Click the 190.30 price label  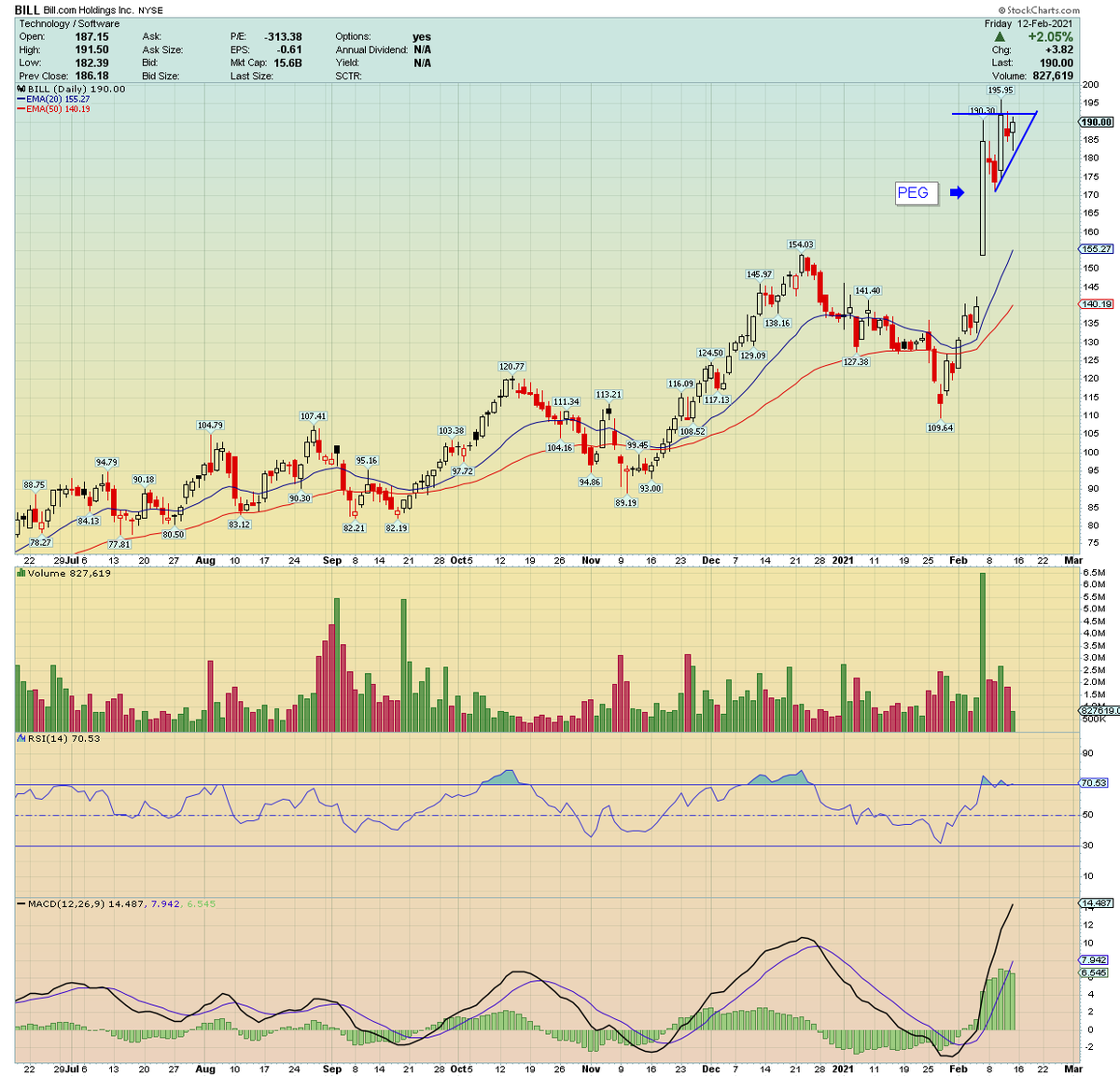982,110
